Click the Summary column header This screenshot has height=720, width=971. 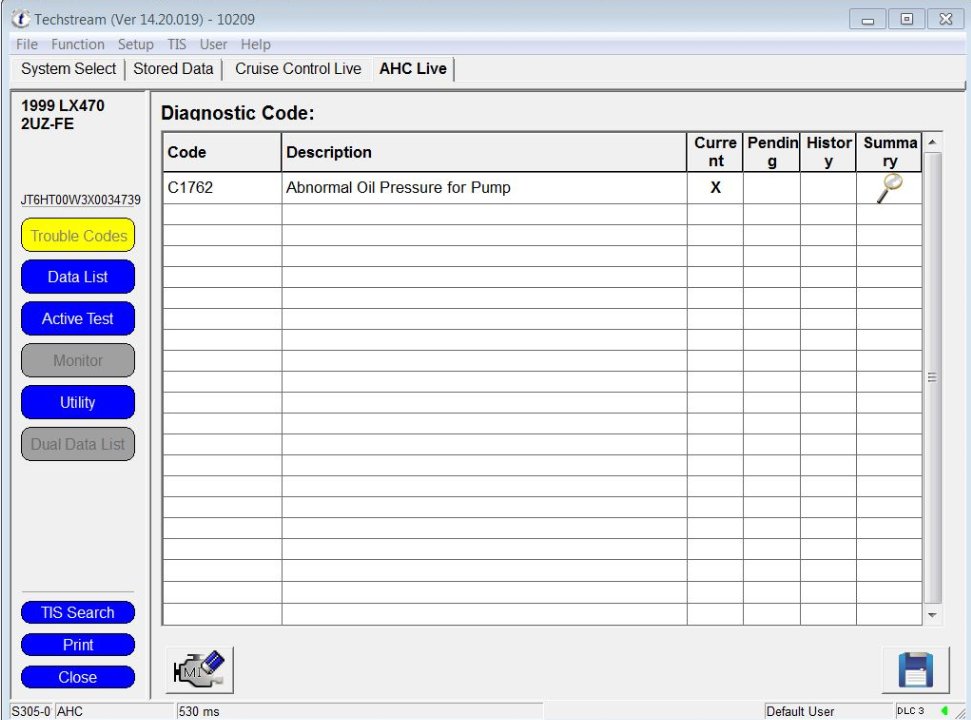point(889,152)
